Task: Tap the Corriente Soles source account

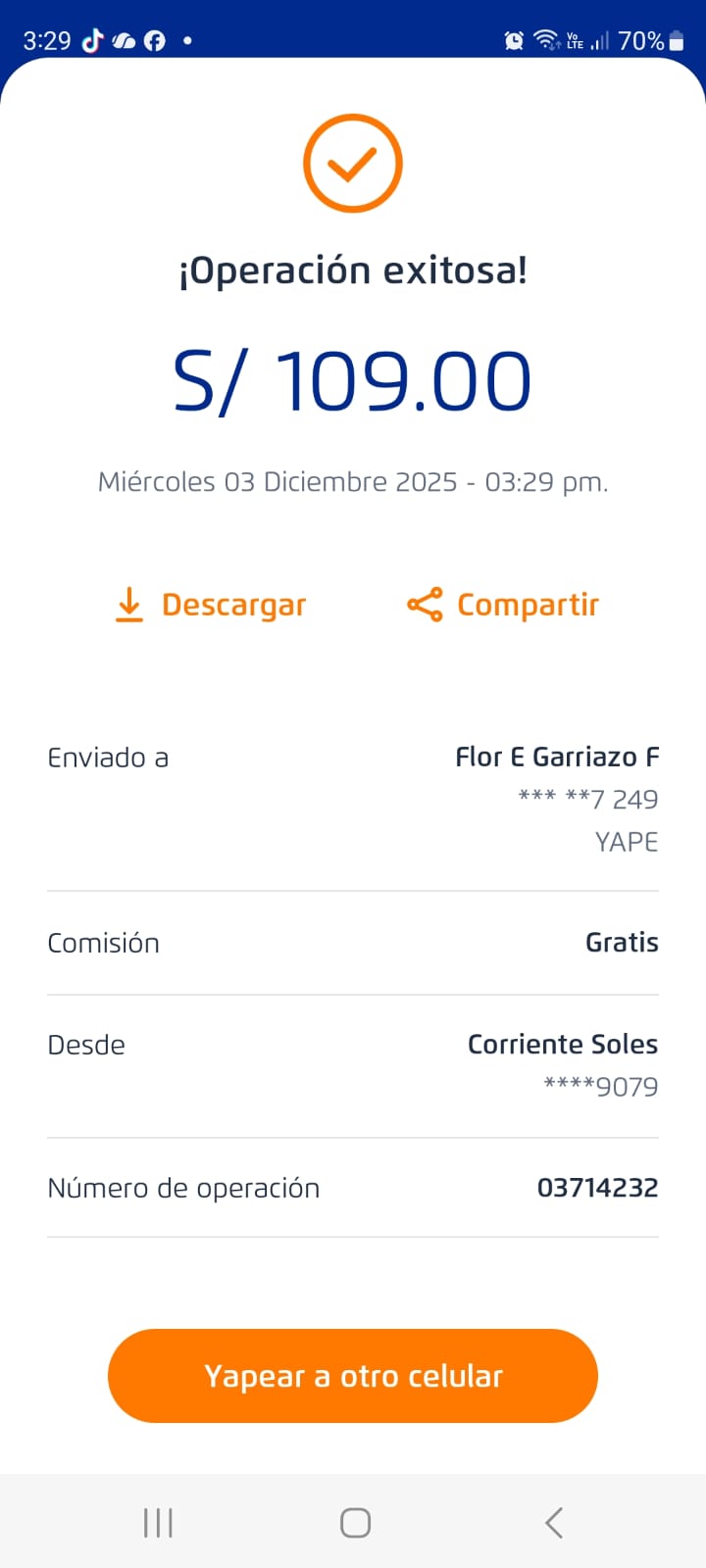Action: pos(562,1045)
